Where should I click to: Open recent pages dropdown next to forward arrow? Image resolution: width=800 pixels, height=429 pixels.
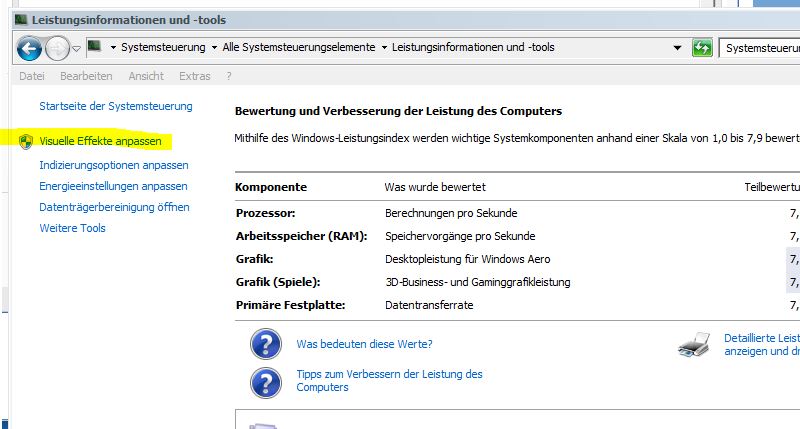pos(77,49)
